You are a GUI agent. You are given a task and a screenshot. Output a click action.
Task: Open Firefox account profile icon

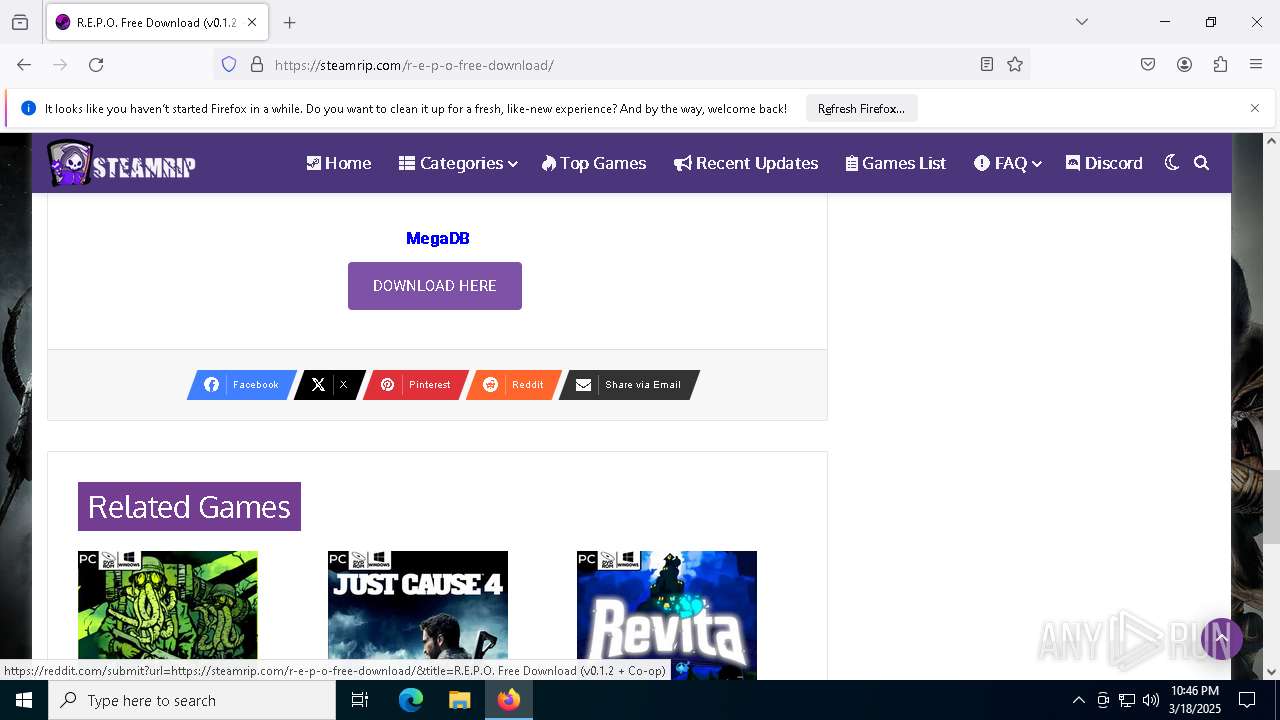1184,64
